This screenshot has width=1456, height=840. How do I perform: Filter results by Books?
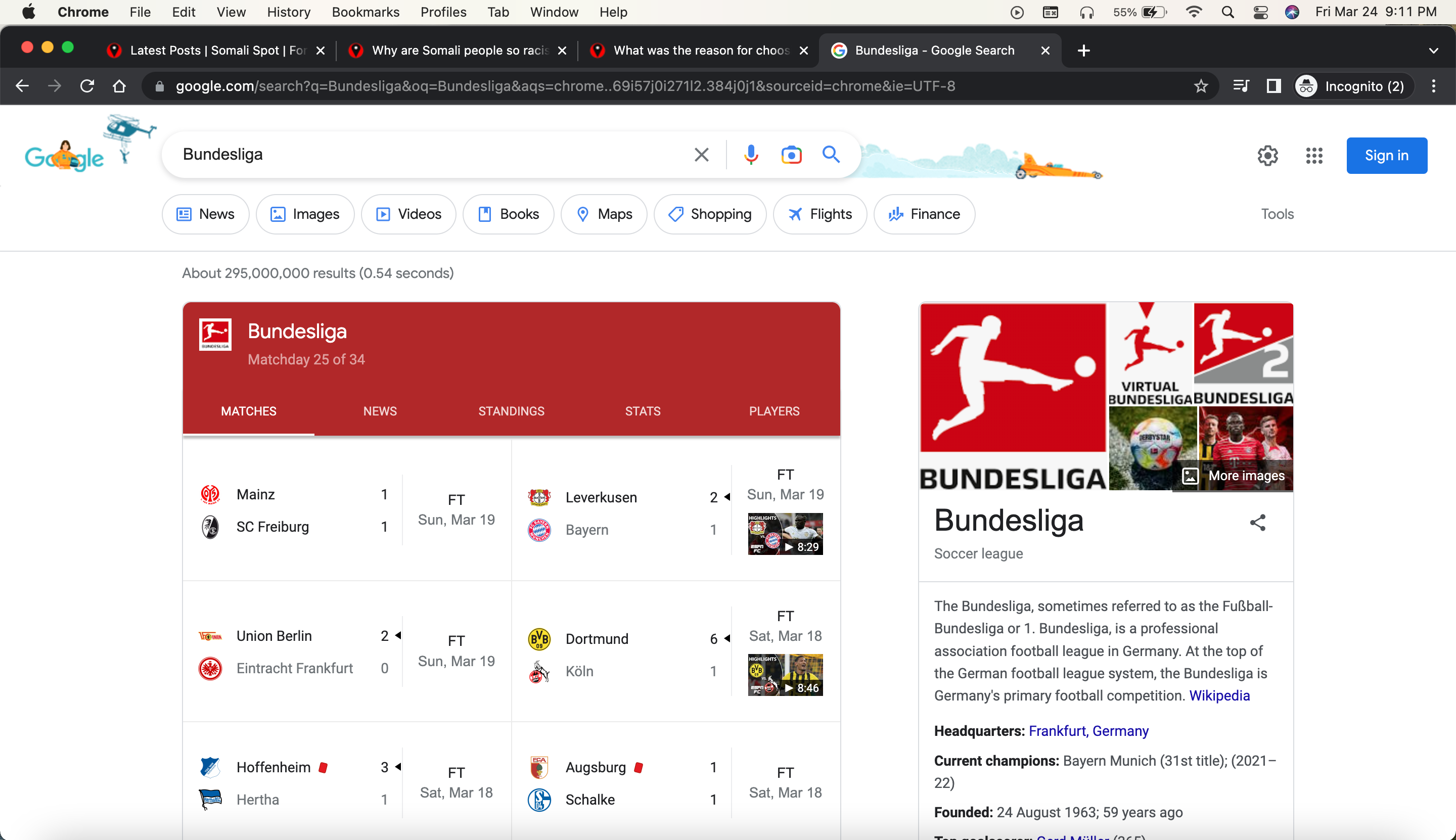509,214
